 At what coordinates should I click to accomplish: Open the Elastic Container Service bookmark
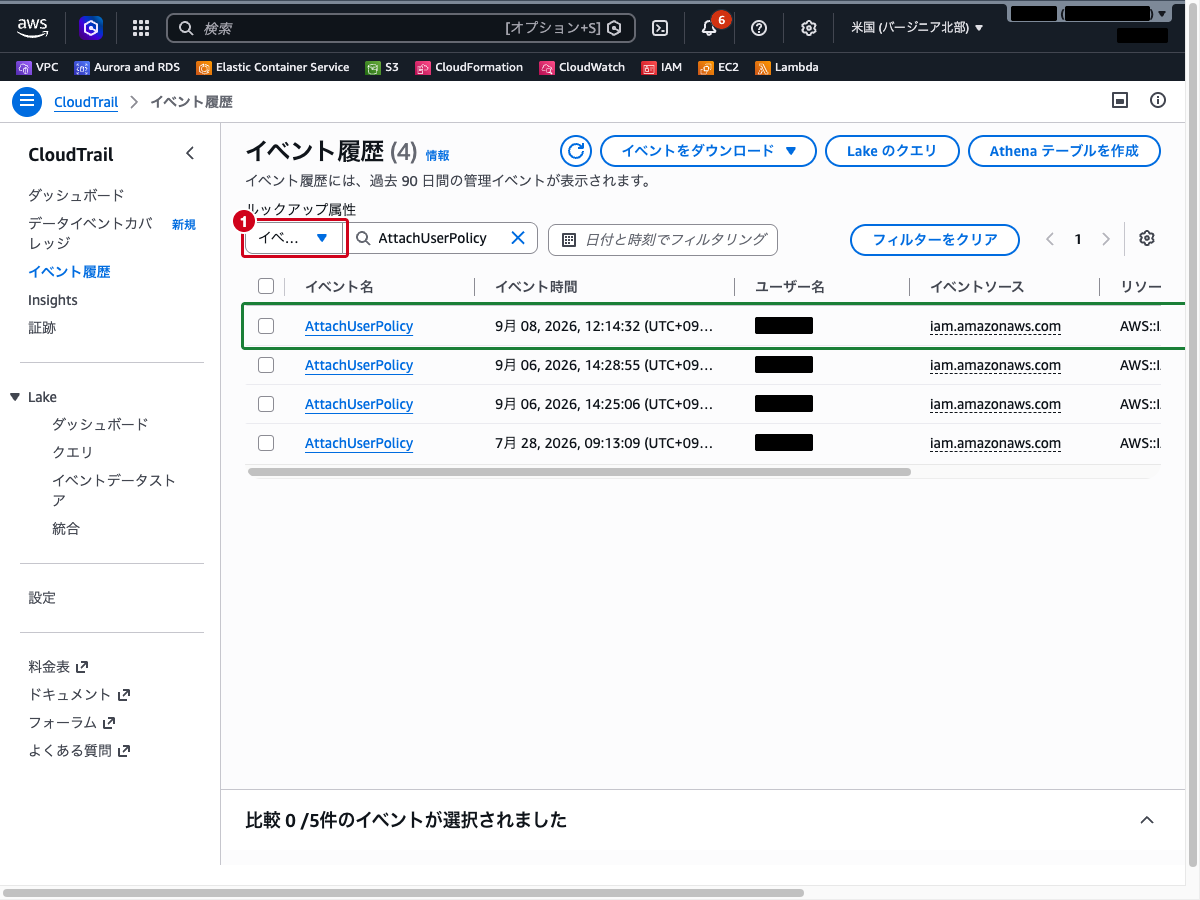273,67
